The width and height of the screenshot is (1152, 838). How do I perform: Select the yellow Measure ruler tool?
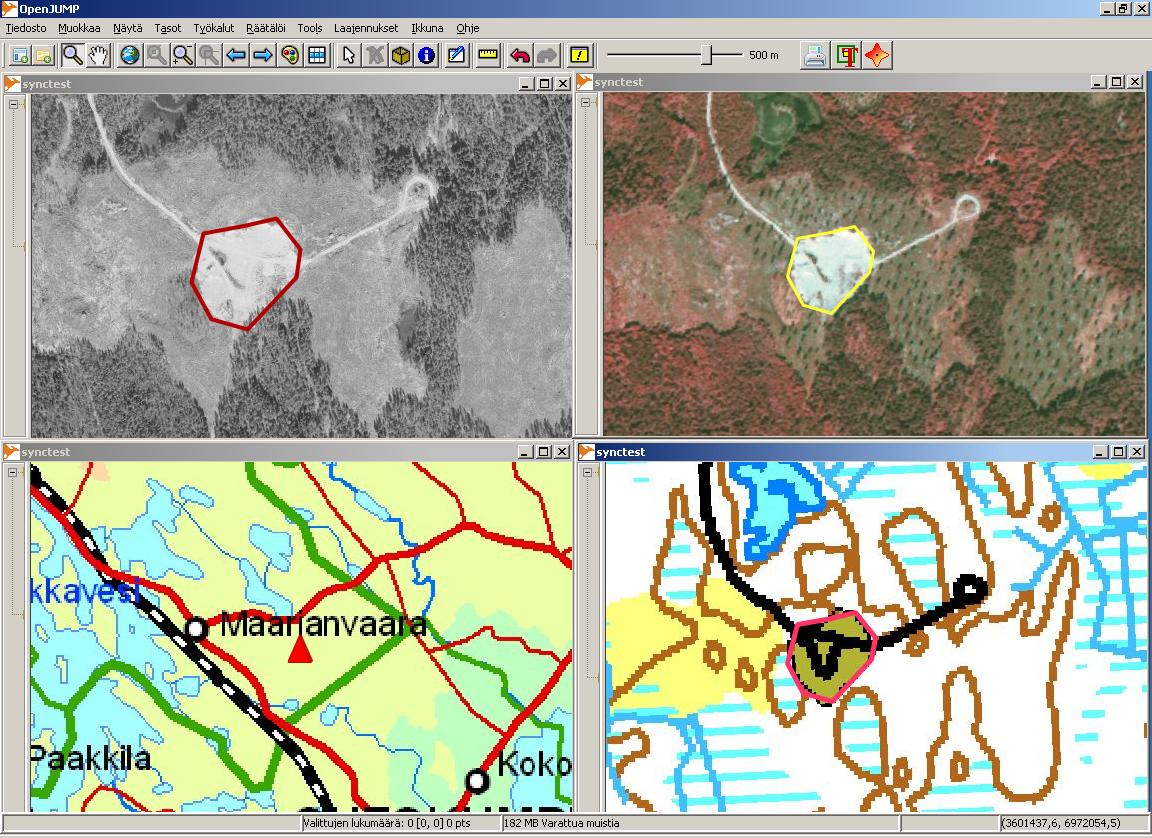coord(488,55)
